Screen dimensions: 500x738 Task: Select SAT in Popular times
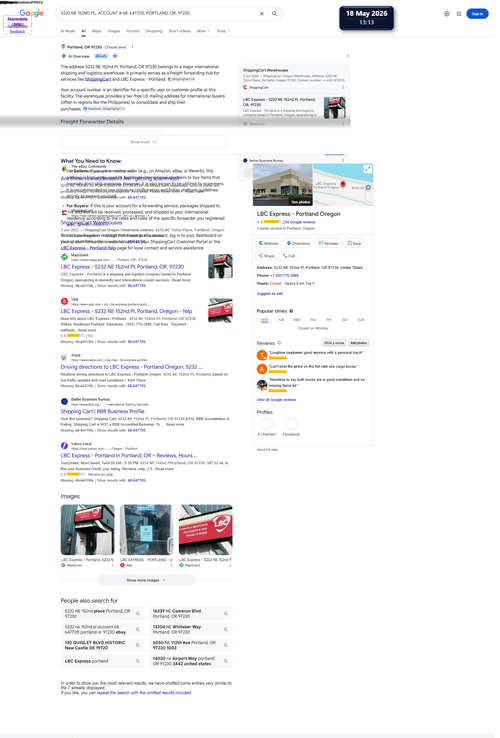point(345,320)
